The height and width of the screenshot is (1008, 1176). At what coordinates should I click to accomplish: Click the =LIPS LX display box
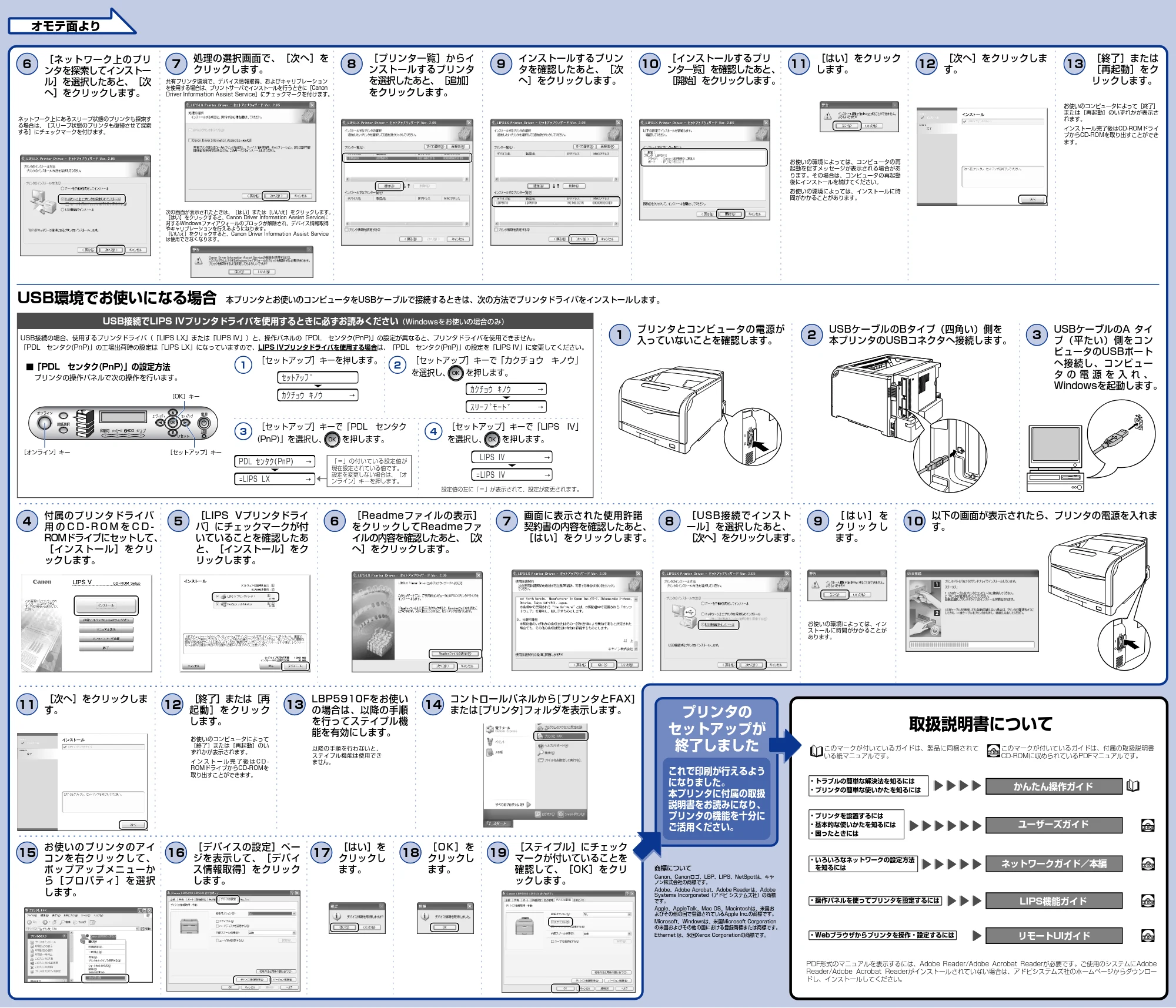(x=275, y=479)
